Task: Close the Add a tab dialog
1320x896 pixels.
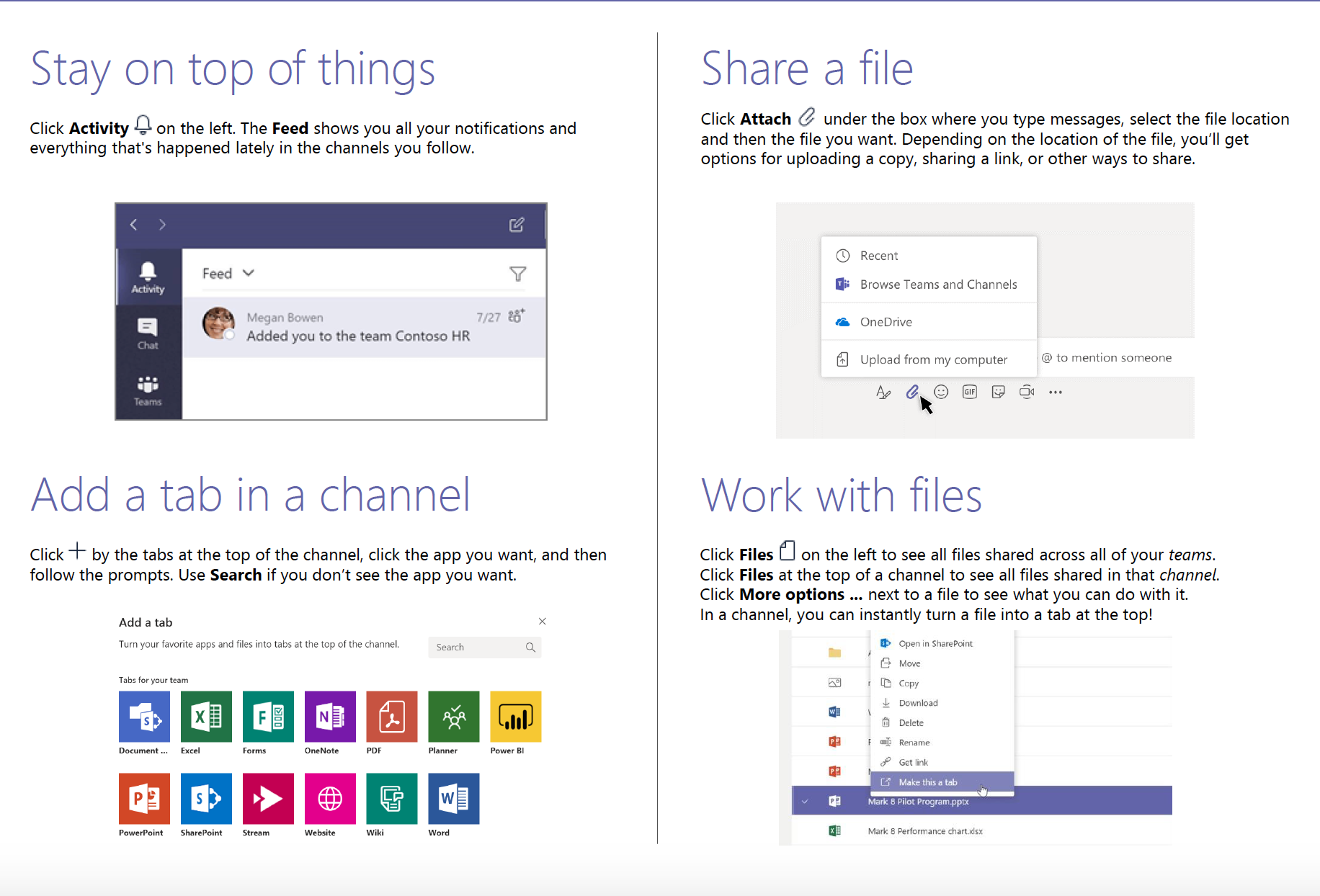Action: click(x=543, y=622)
